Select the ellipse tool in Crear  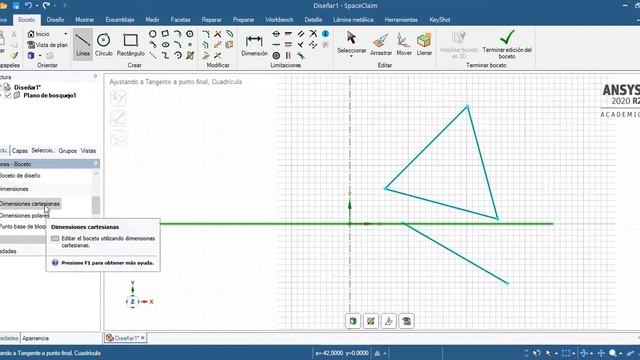[165, 44]
